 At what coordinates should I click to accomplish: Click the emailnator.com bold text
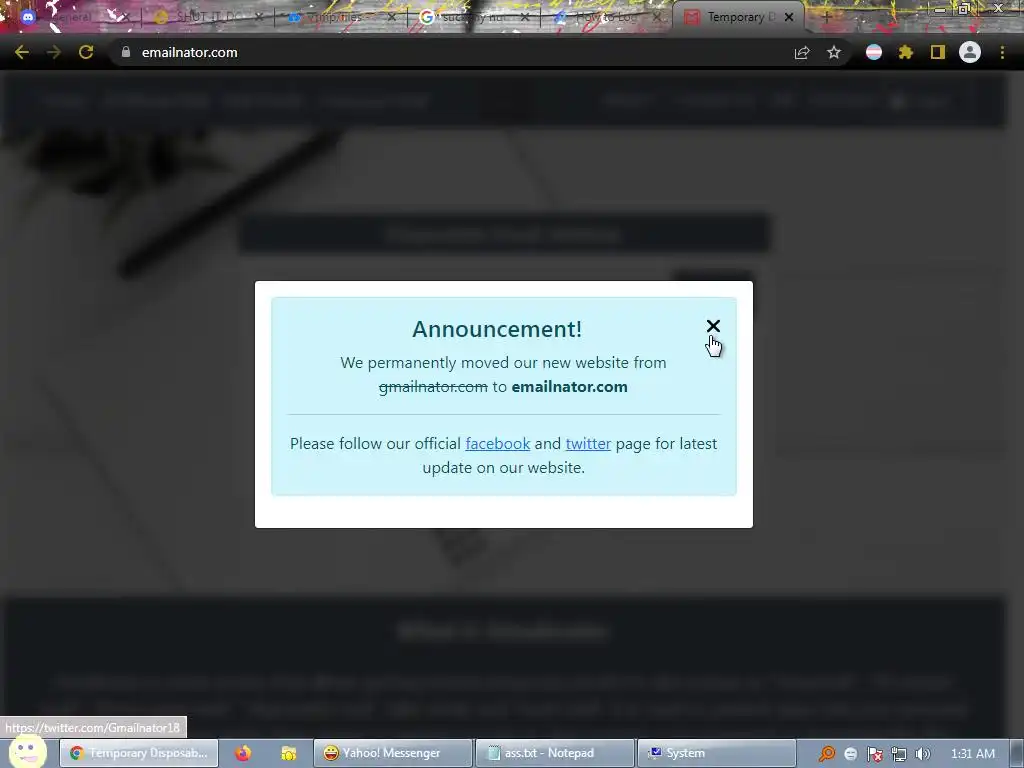point(569,387)
